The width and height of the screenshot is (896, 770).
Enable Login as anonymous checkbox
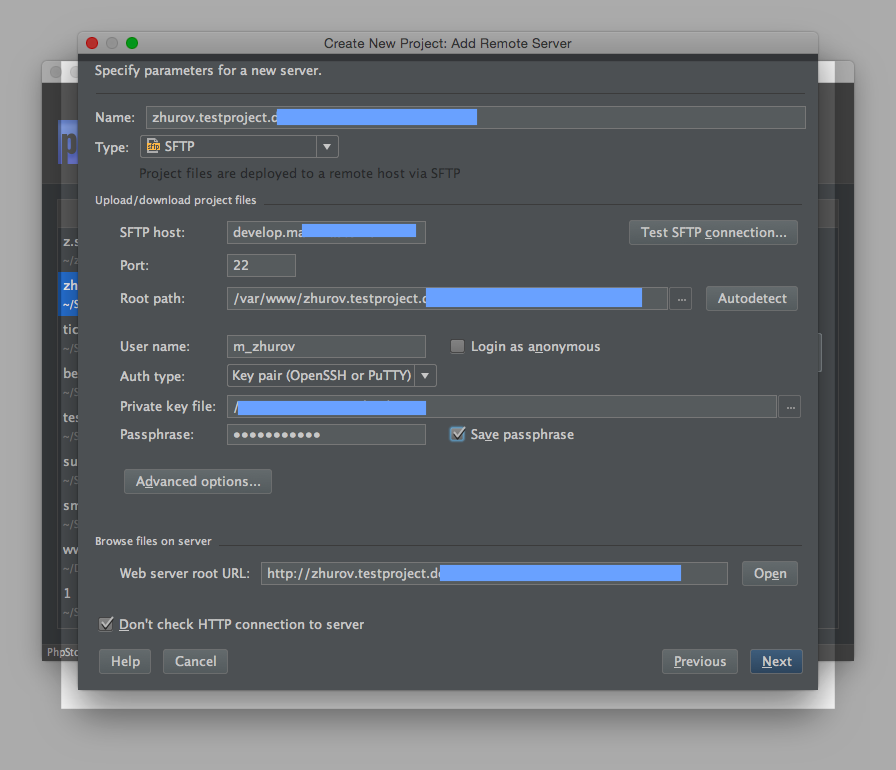coord(457,347)
